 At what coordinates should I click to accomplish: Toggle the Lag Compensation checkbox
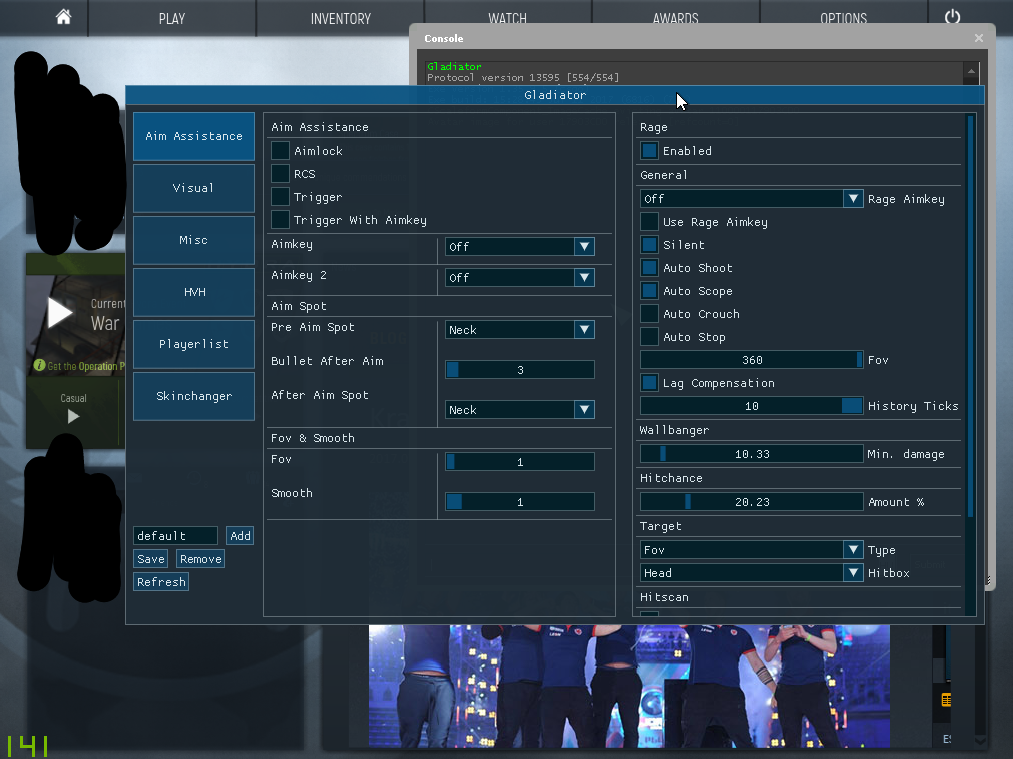click(650, 383)
